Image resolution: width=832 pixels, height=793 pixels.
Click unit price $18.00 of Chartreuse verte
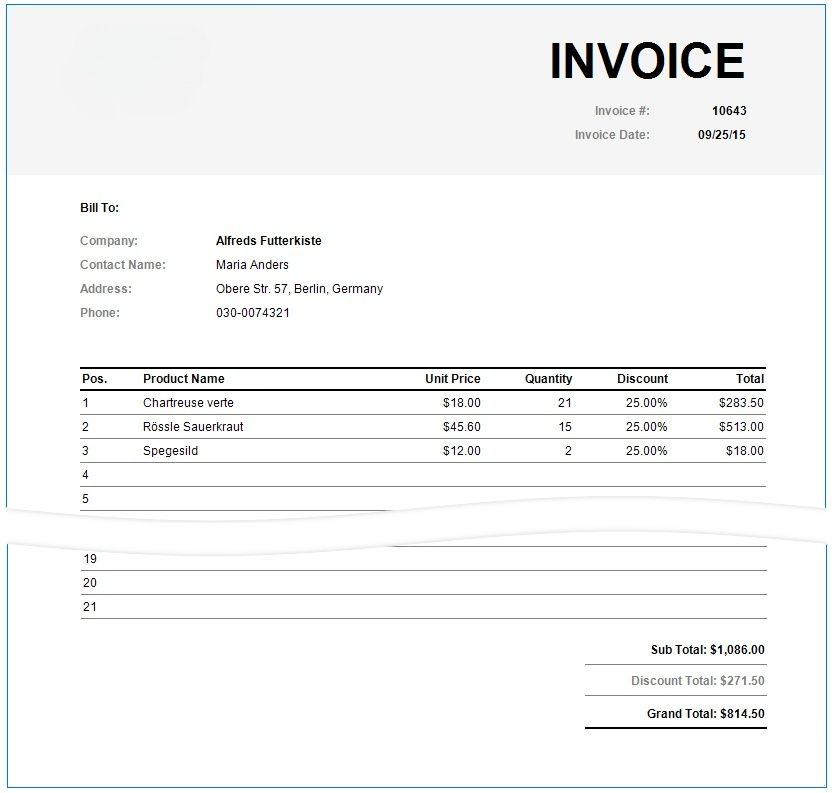pyautogui.click(x=462, y=402)
